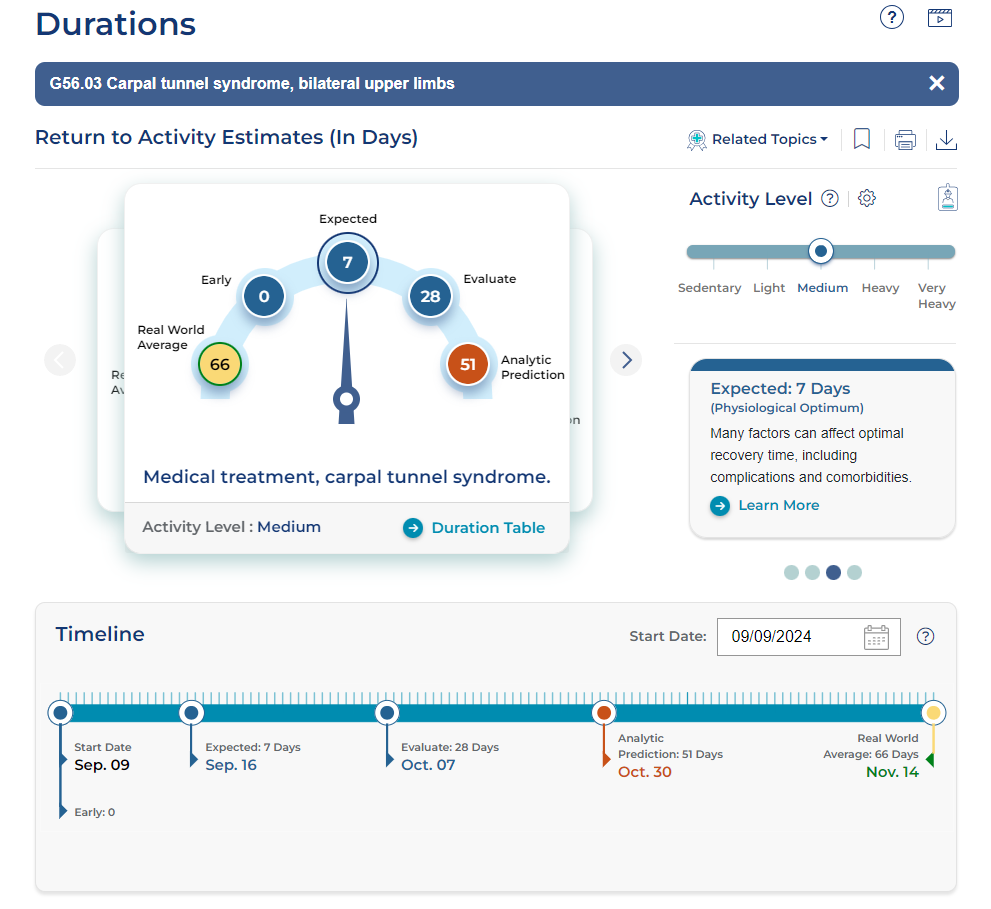Open the Duration Table
Image resolution: width=991 pixels, height=909 pixels.
pyautogui.click(x=488, y=527)
